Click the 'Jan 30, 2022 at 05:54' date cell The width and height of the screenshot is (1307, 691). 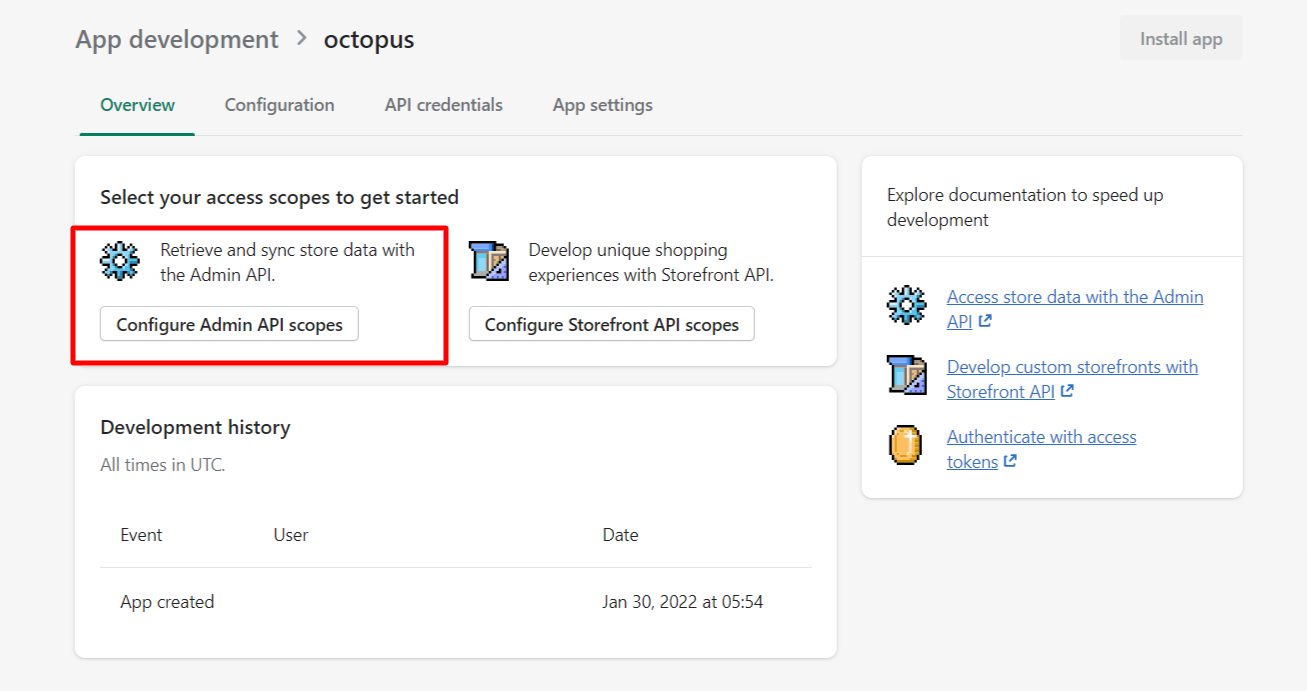[683, 602]
